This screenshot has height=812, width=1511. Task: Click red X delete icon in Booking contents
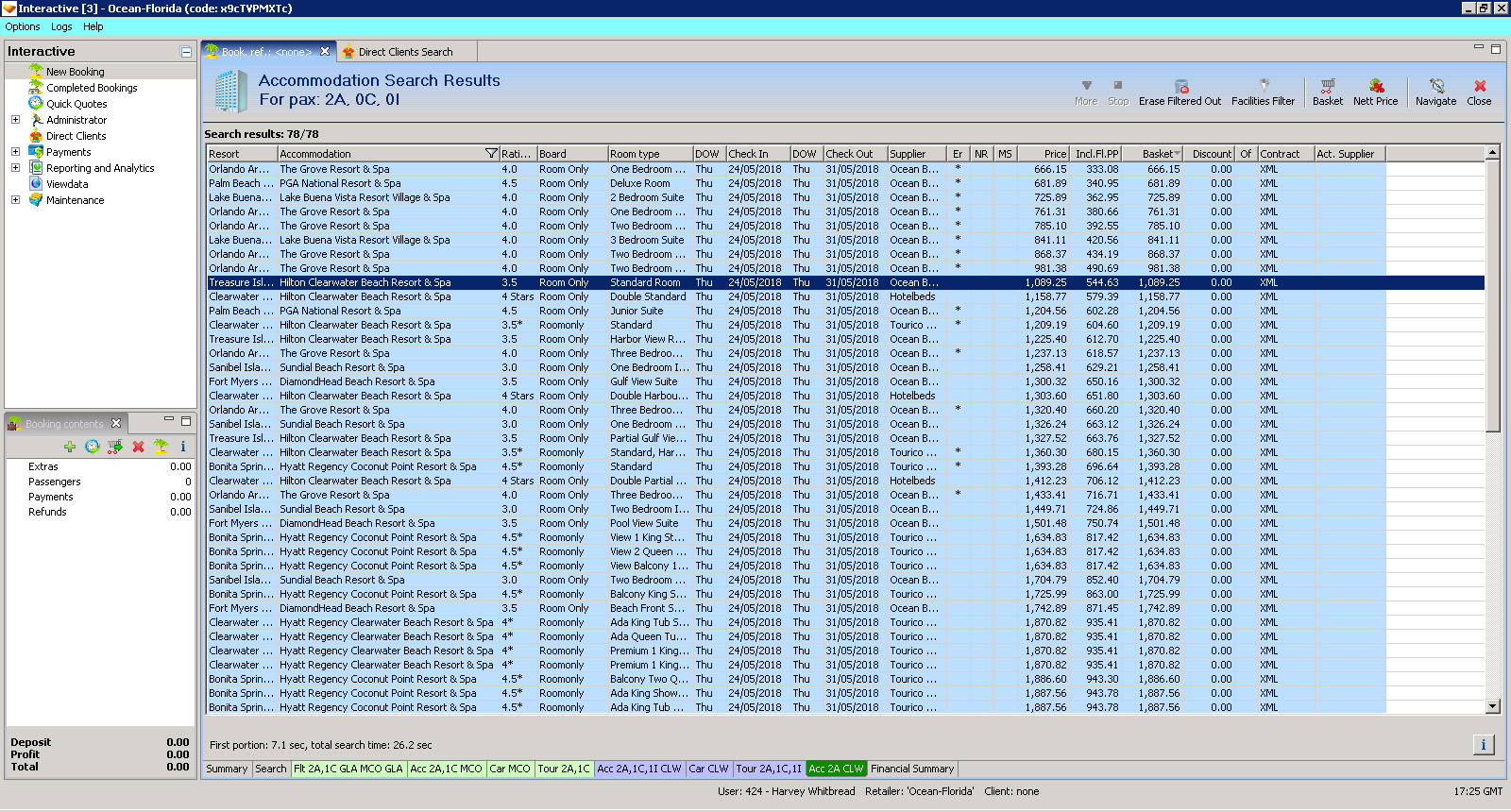138,447
